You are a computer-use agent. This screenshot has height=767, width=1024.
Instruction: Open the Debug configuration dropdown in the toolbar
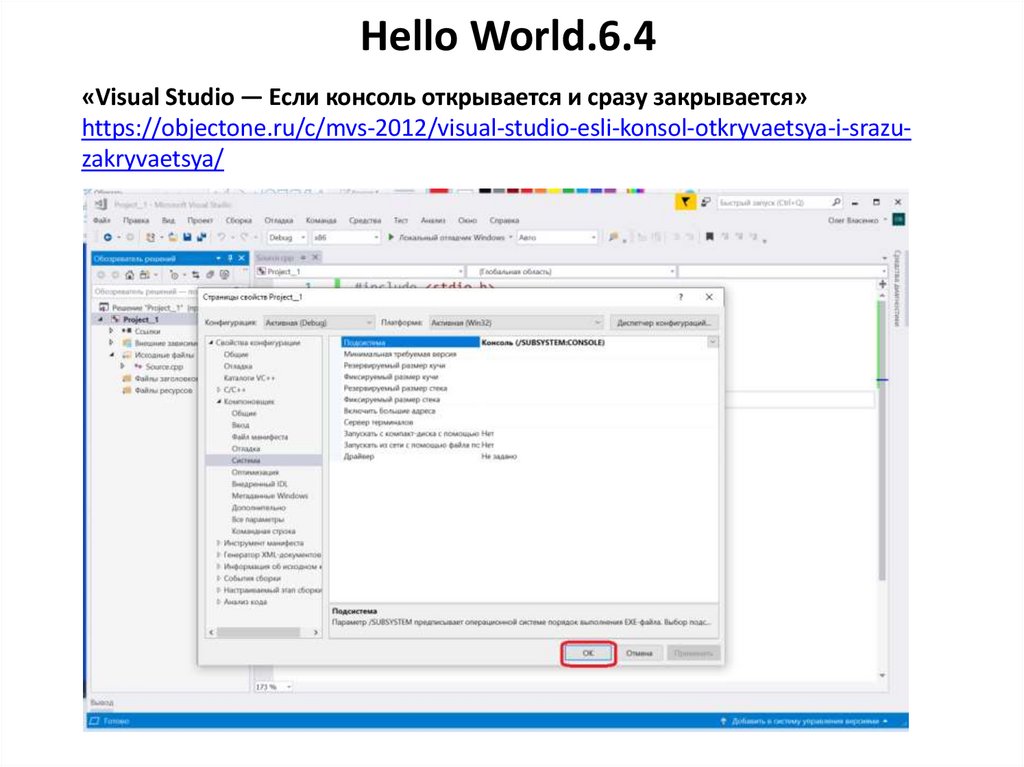287,237
